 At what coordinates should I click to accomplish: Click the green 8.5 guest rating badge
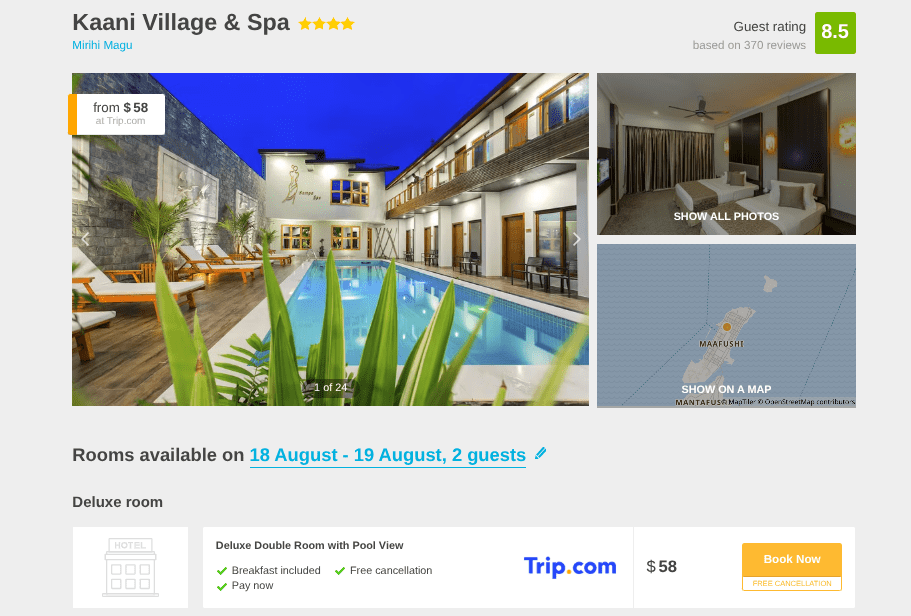(835, 33)
